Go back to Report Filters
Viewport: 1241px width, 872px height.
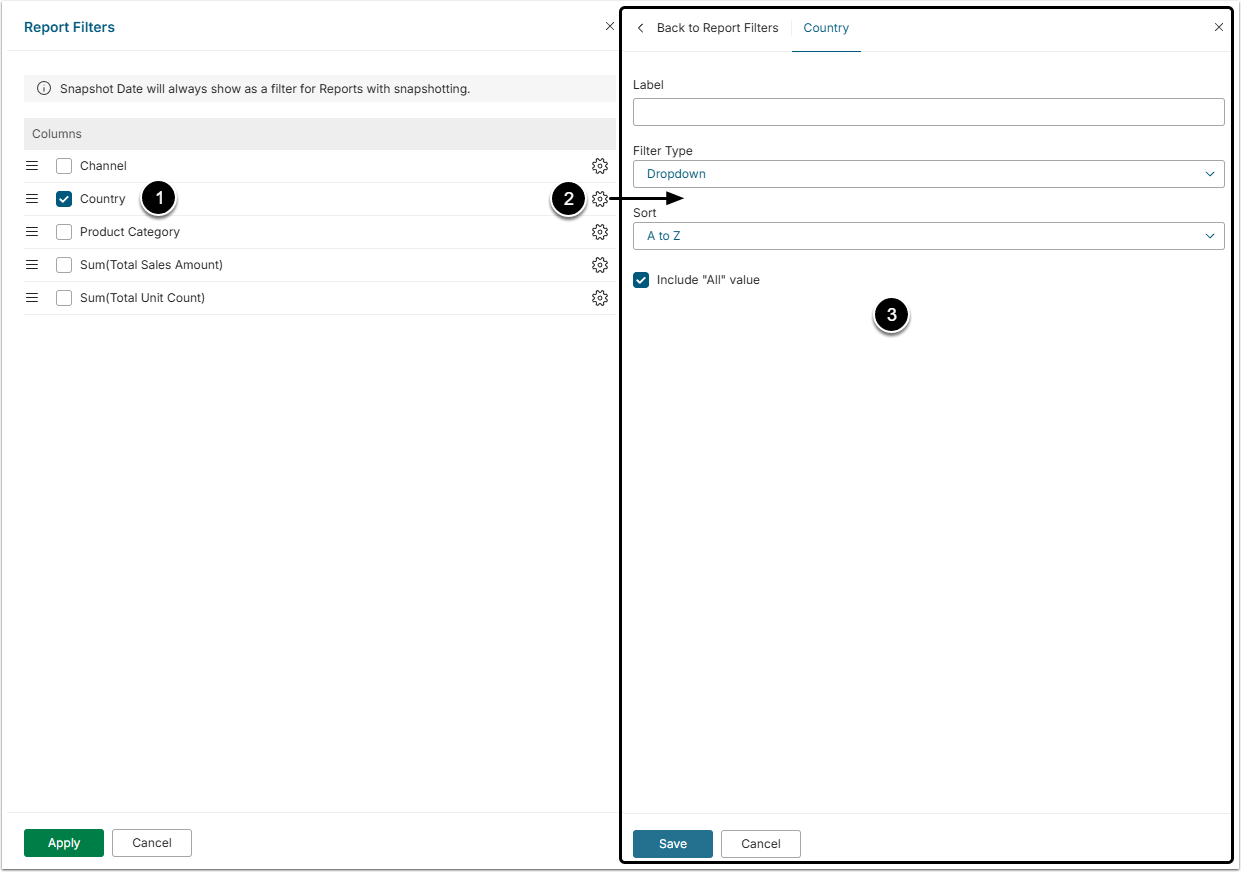coord(707,28)
